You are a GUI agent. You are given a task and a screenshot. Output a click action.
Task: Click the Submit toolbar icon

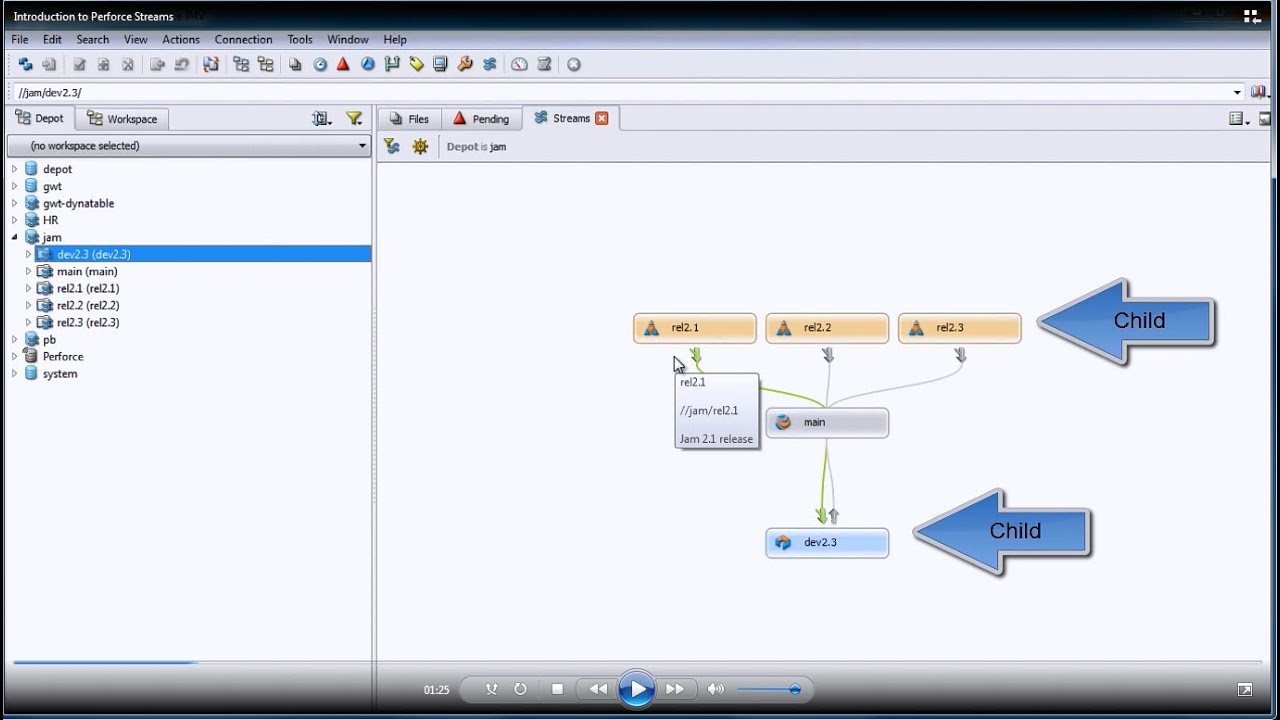tap(157, 64)
